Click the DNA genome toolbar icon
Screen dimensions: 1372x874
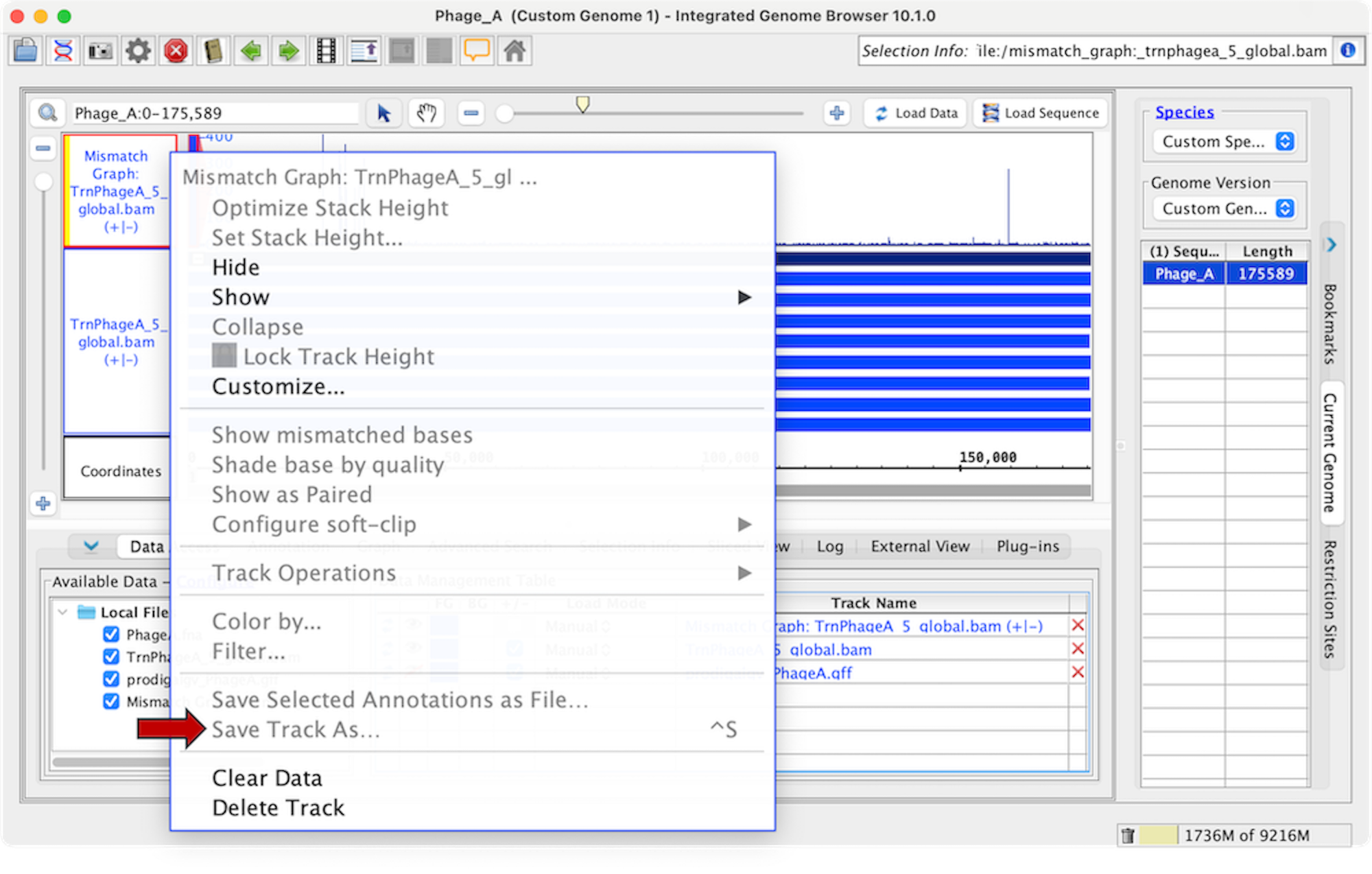[63, 51]
